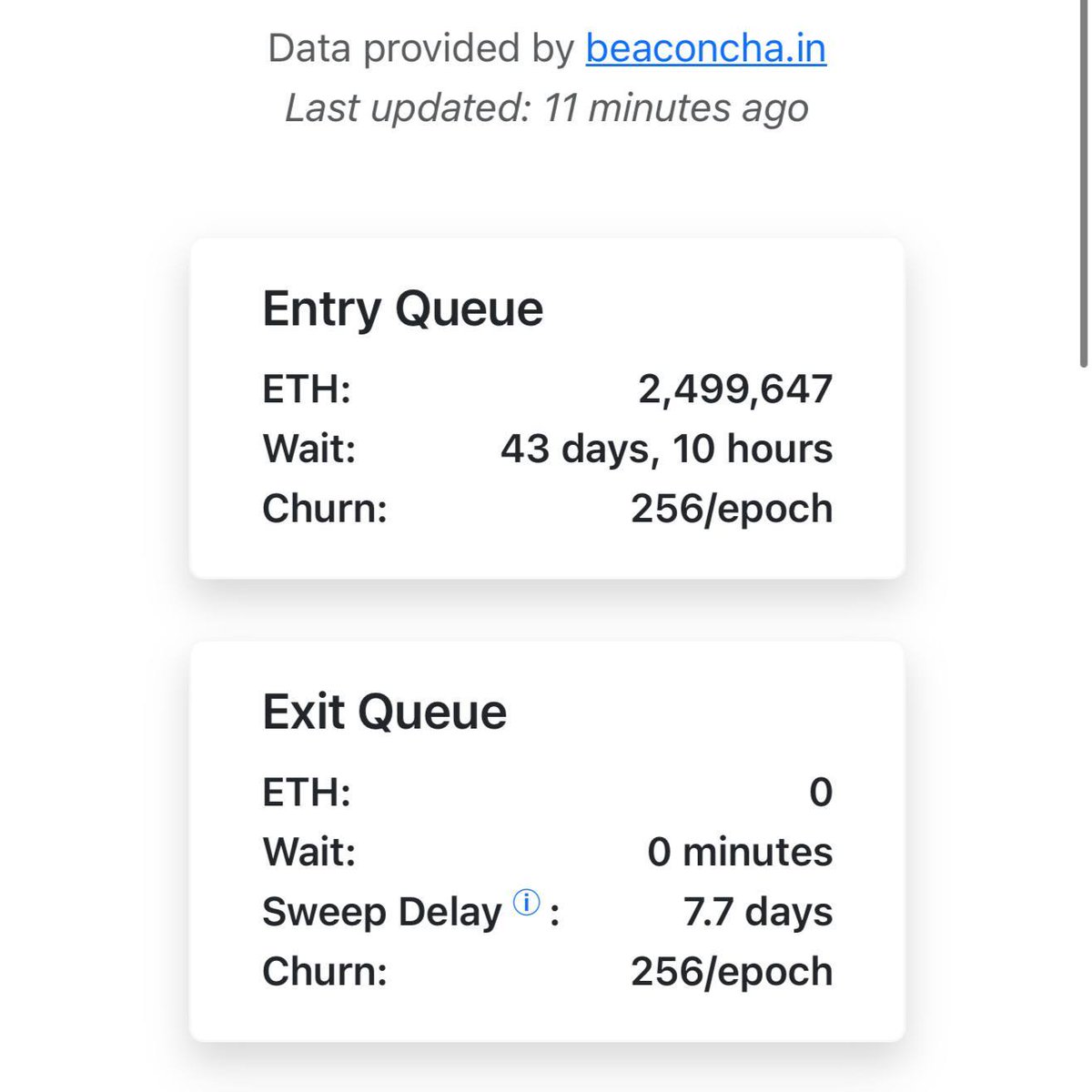Click the 43 days, 10 hours wait value
Image resolution: width=1092 pixels, height=1092 pixels.
click(x=666, y=449)
